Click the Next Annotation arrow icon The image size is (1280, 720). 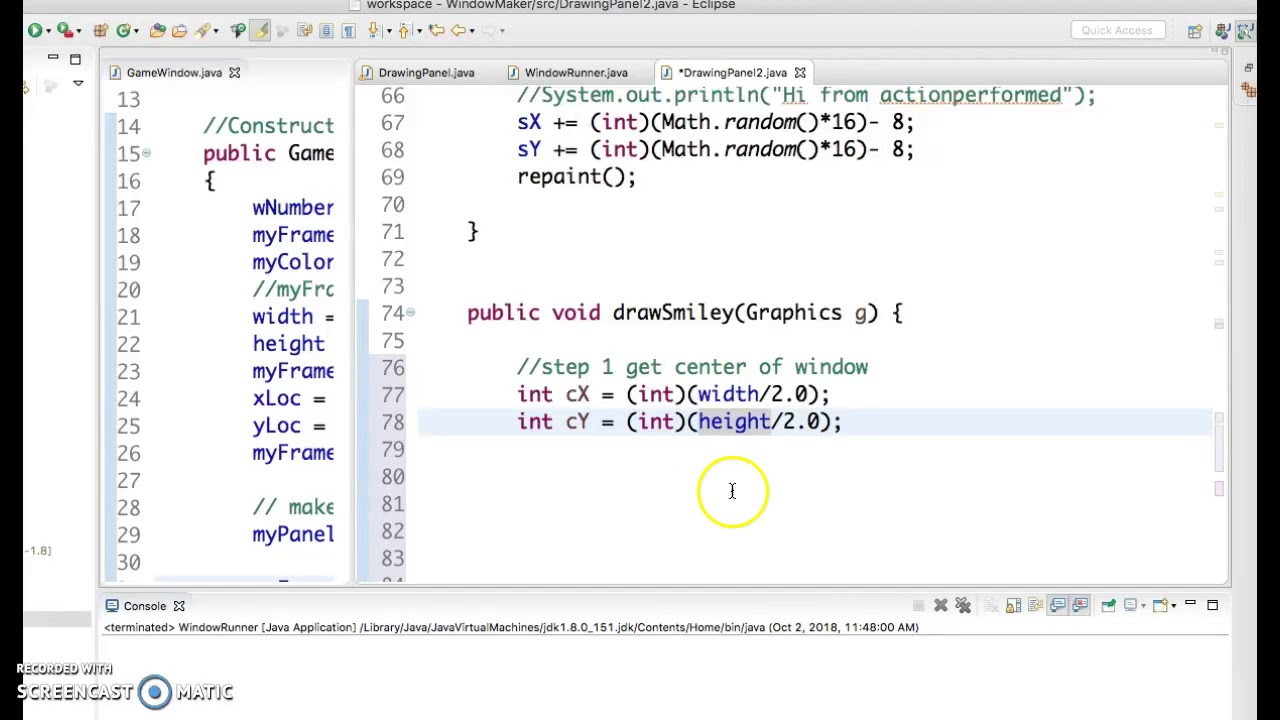click(373, 30)
